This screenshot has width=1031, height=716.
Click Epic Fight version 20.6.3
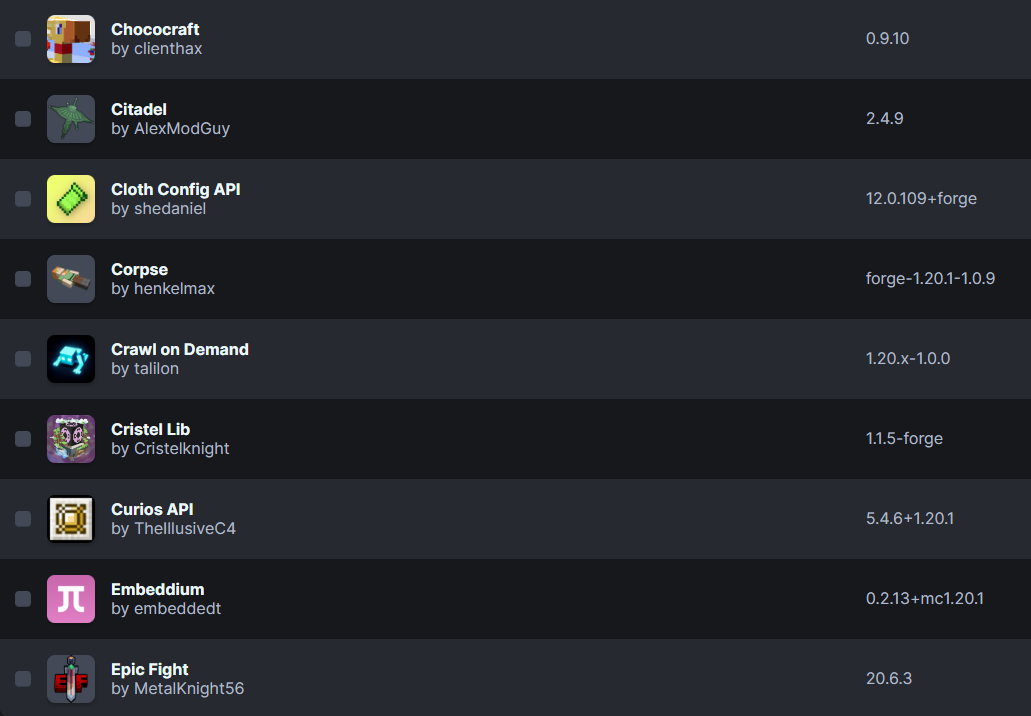889,679
